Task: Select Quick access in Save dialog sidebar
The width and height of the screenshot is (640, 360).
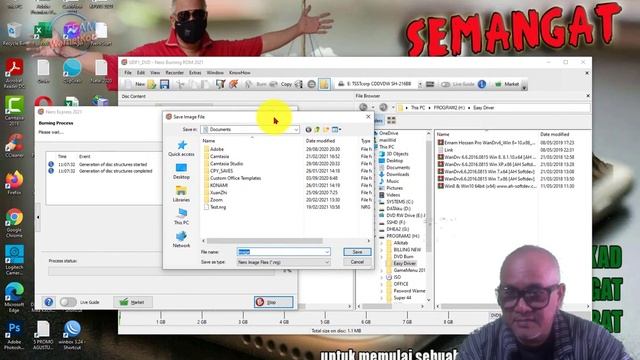Action: click(181, 149)
